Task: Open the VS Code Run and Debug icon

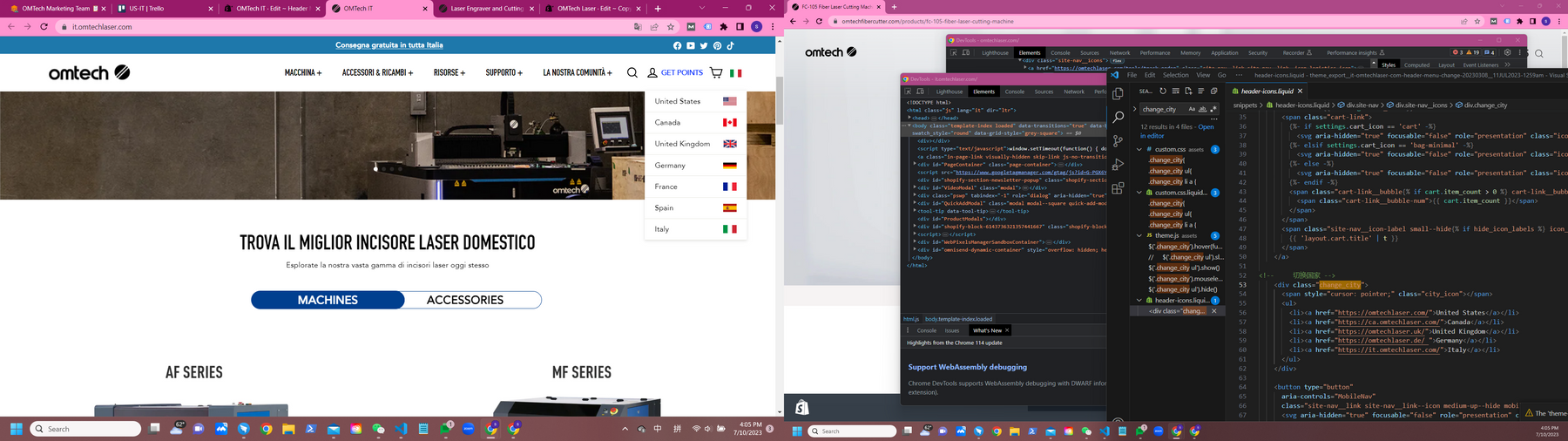Action: [1119, 164]
